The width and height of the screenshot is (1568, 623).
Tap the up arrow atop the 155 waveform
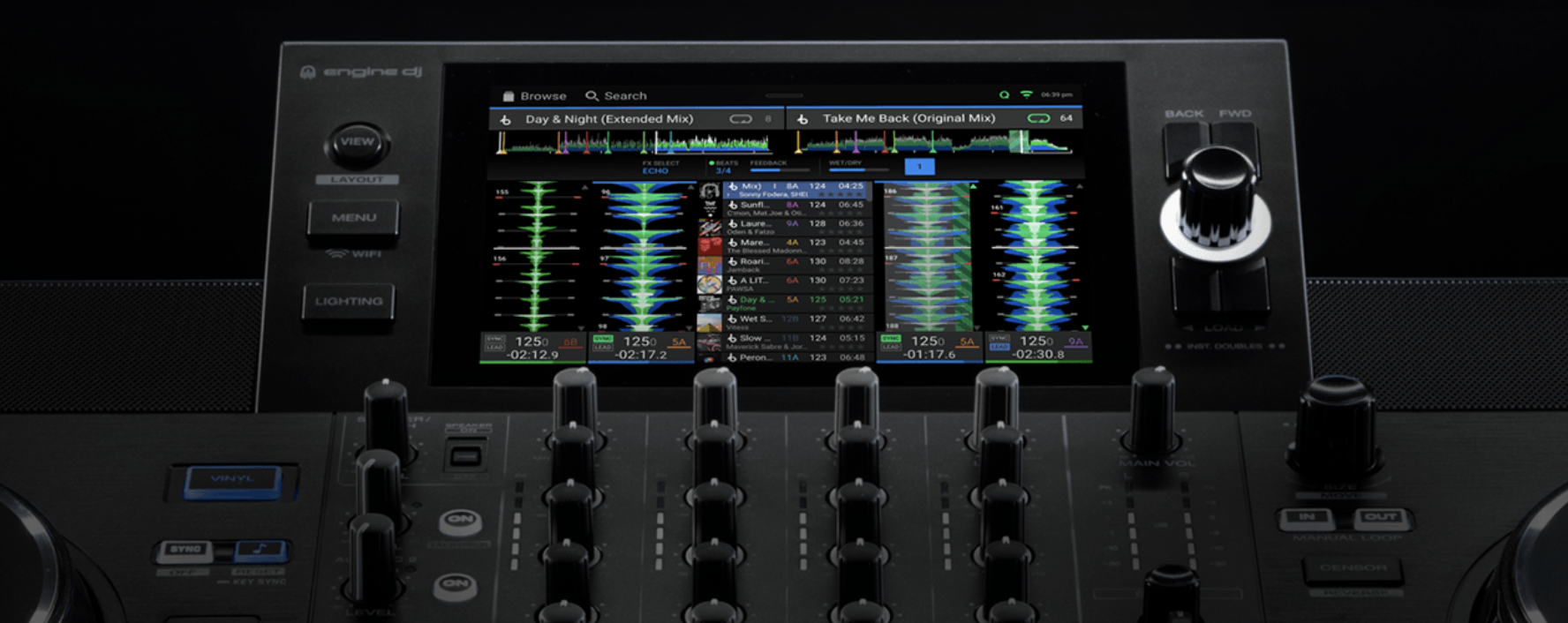click(584, 187)
